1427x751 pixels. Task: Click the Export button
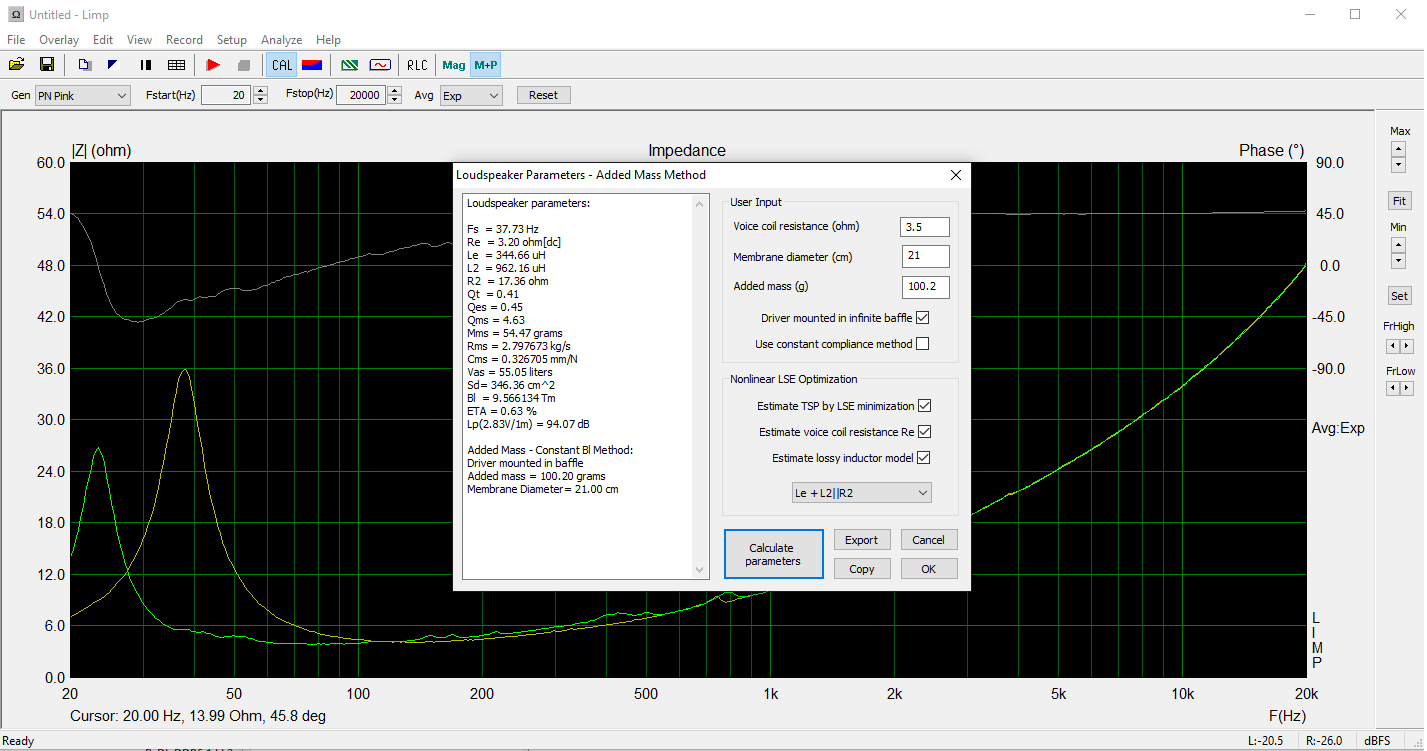[x=861, y=540]
